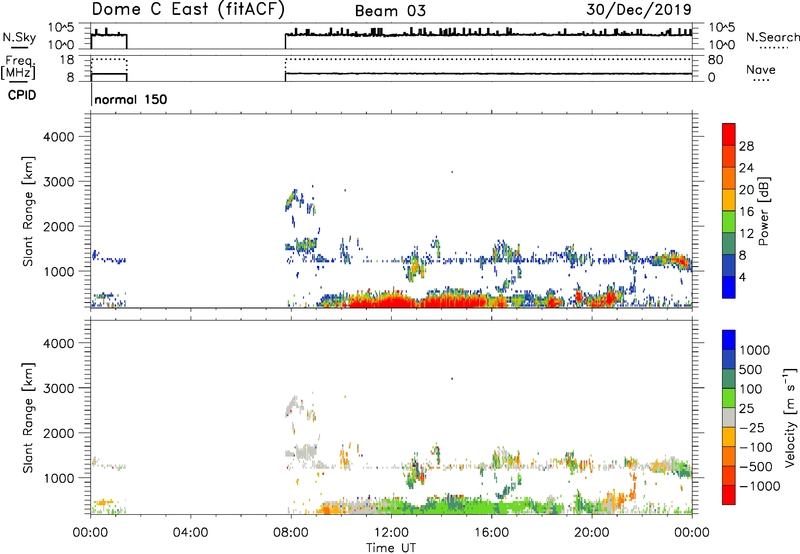Click the 'Power [dB]' colorbar label

[764, 211]
